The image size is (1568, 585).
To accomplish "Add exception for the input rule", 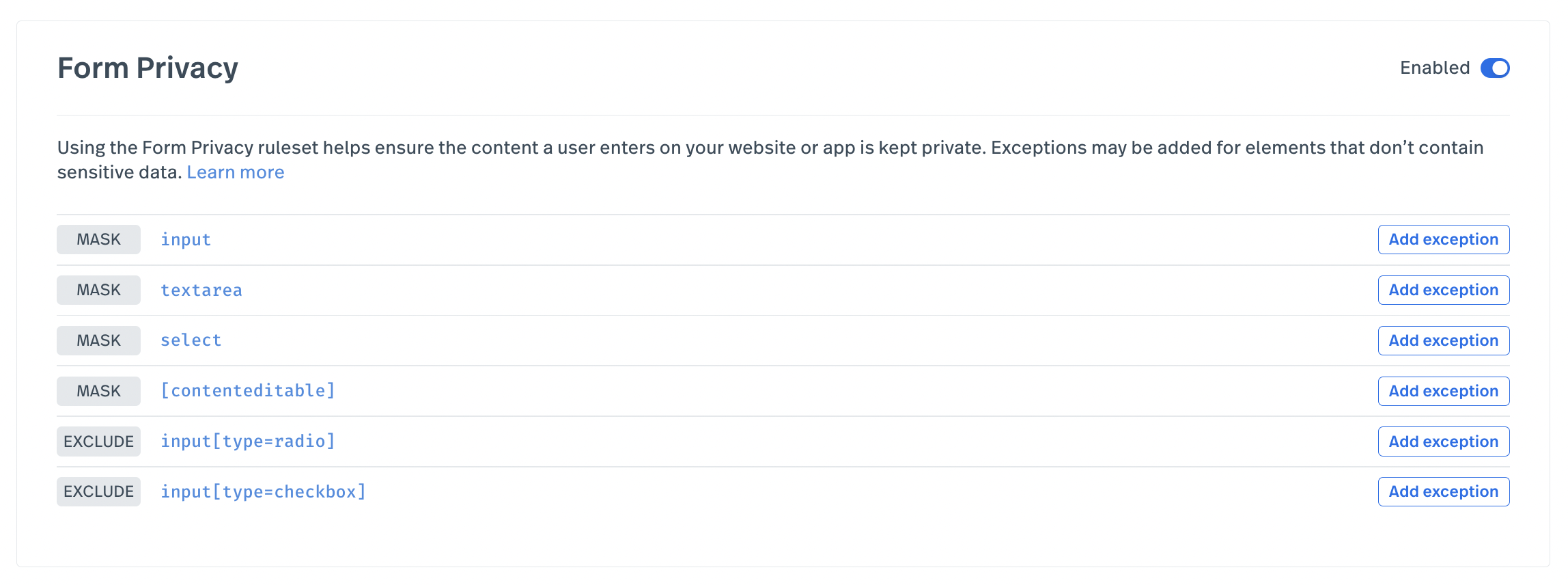I will pyautogui.click(x=1443, y=239).
